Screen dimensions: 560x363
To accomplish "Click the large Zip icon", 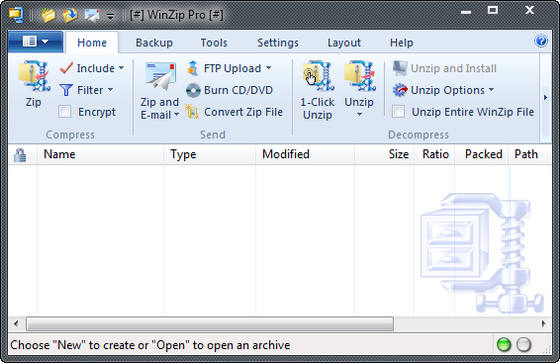I will point(34,76).
